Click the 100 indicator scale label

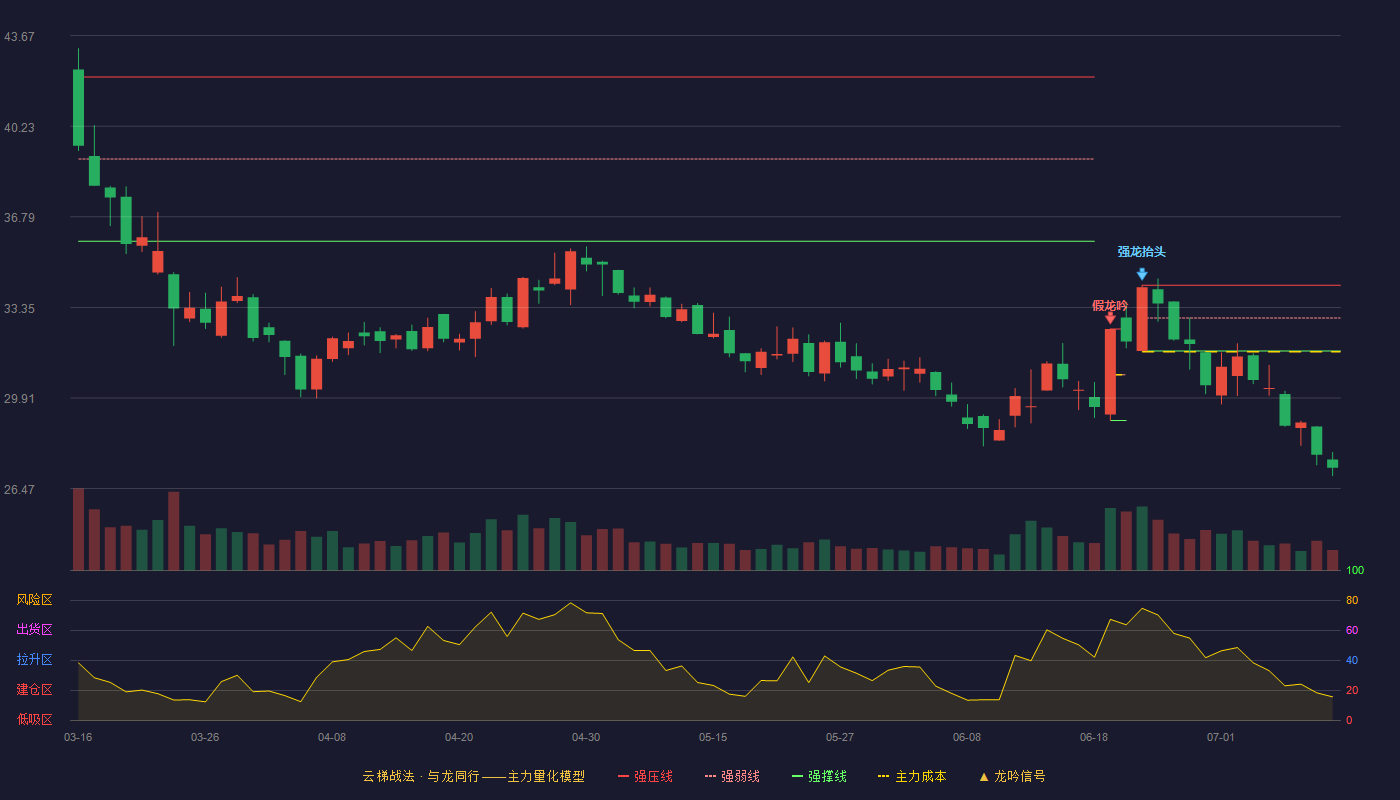tap(1355, 571)
